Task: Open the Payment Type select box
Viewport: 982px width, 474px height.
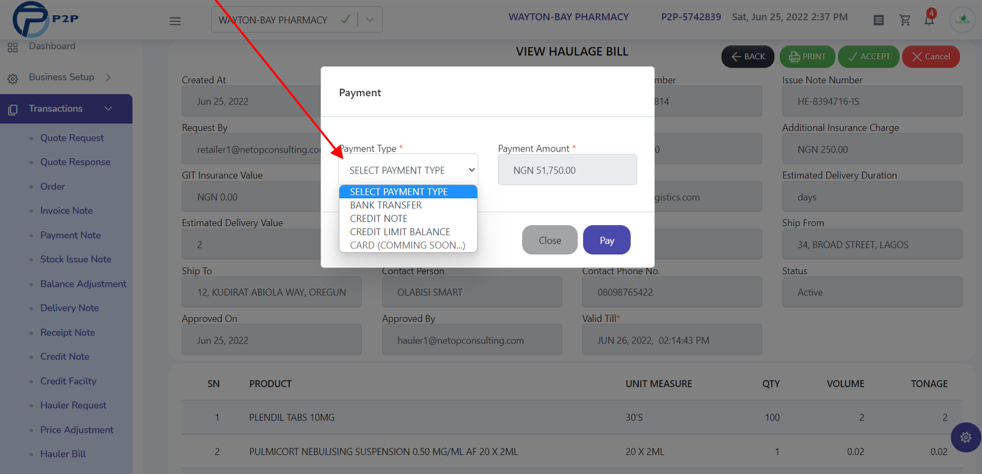Action: pos(408,170)
